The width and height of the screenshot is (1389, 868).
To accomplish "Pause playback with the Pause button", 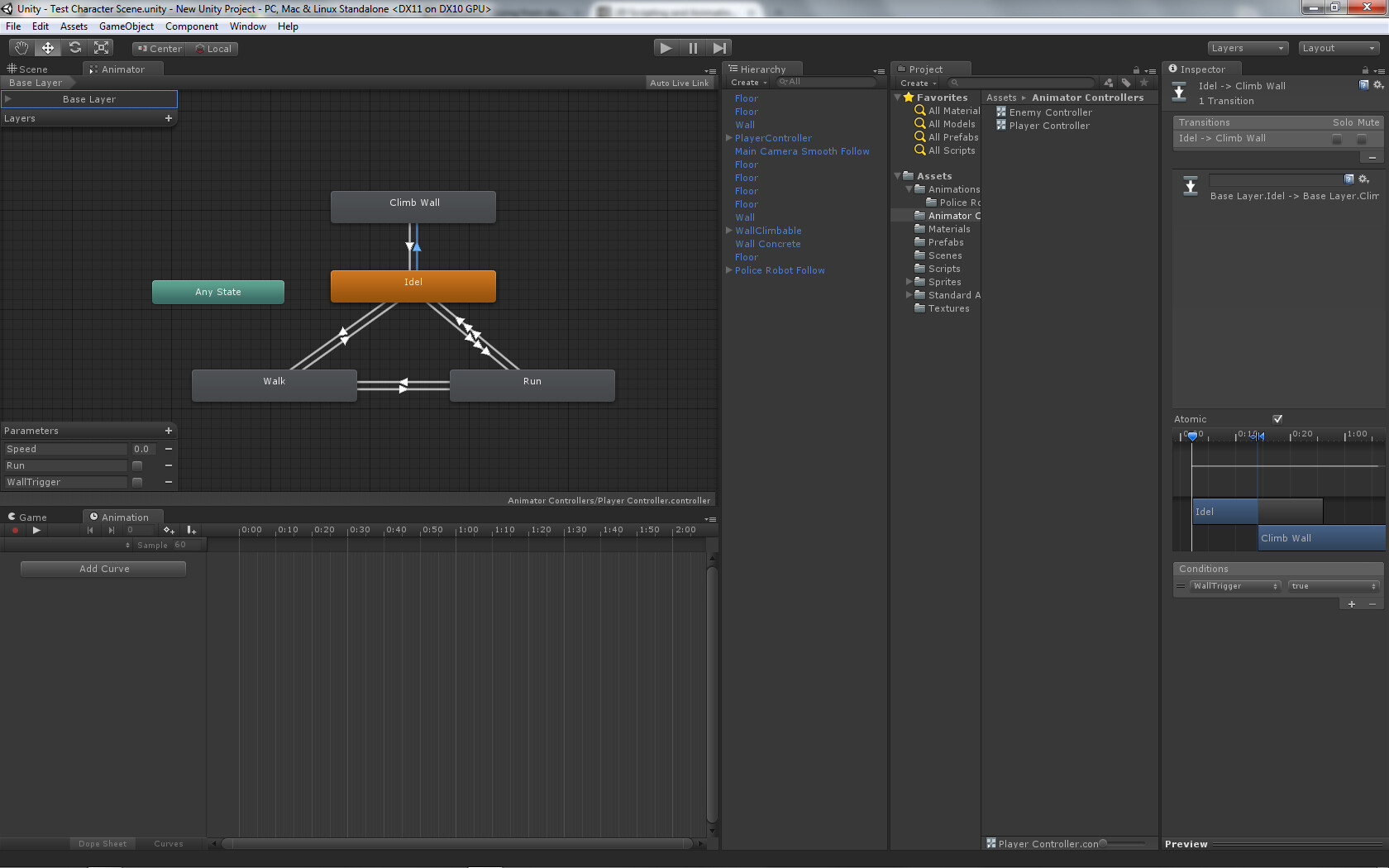I will (692, 47).
